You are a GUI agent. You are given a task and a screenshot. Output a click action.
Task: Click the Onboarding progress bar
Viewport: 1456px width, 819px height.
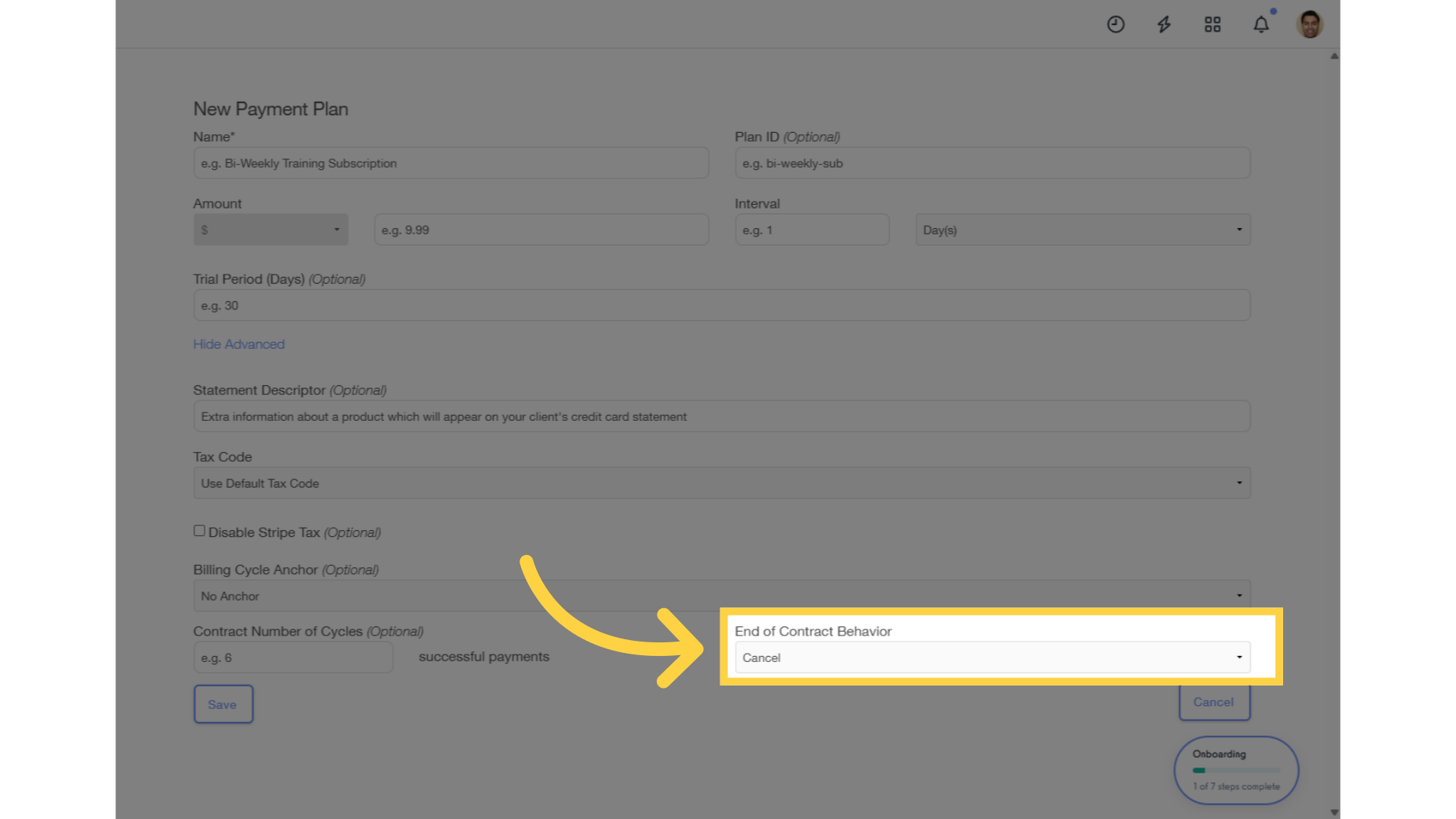point(1236,770)
